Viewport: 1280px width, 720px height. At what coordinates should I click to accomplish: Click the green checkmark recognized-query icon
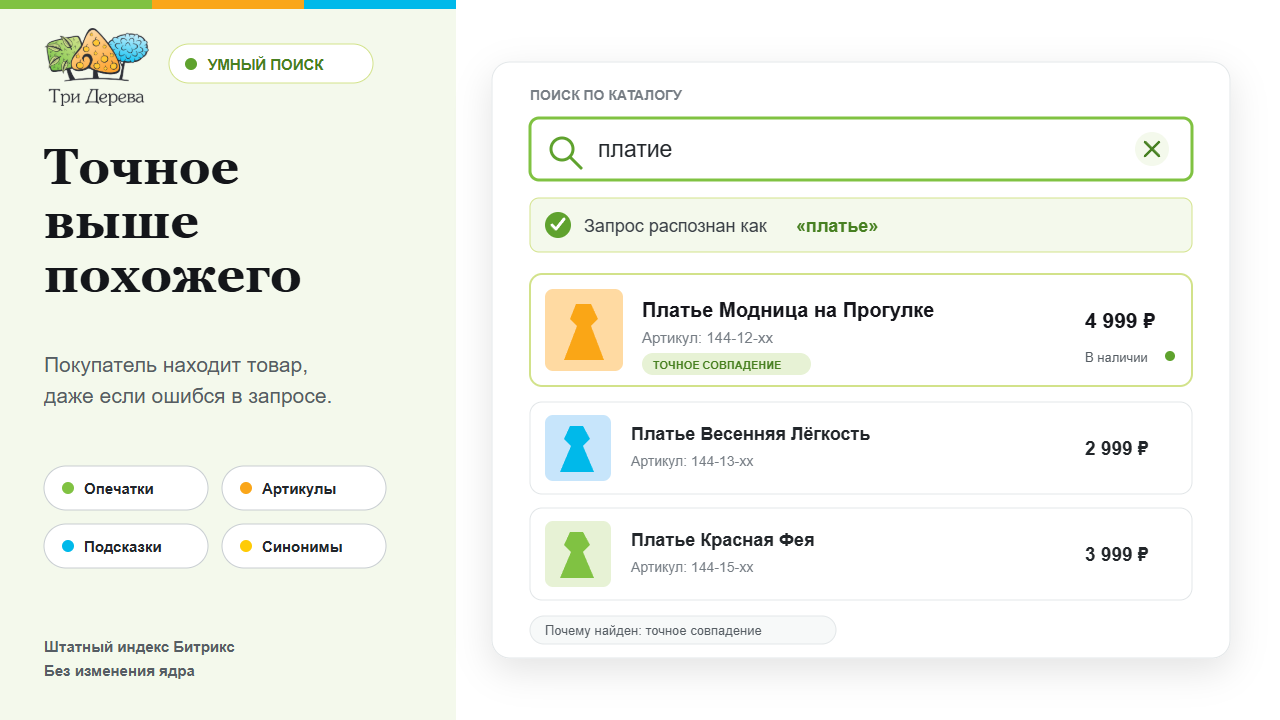(558, 225)
